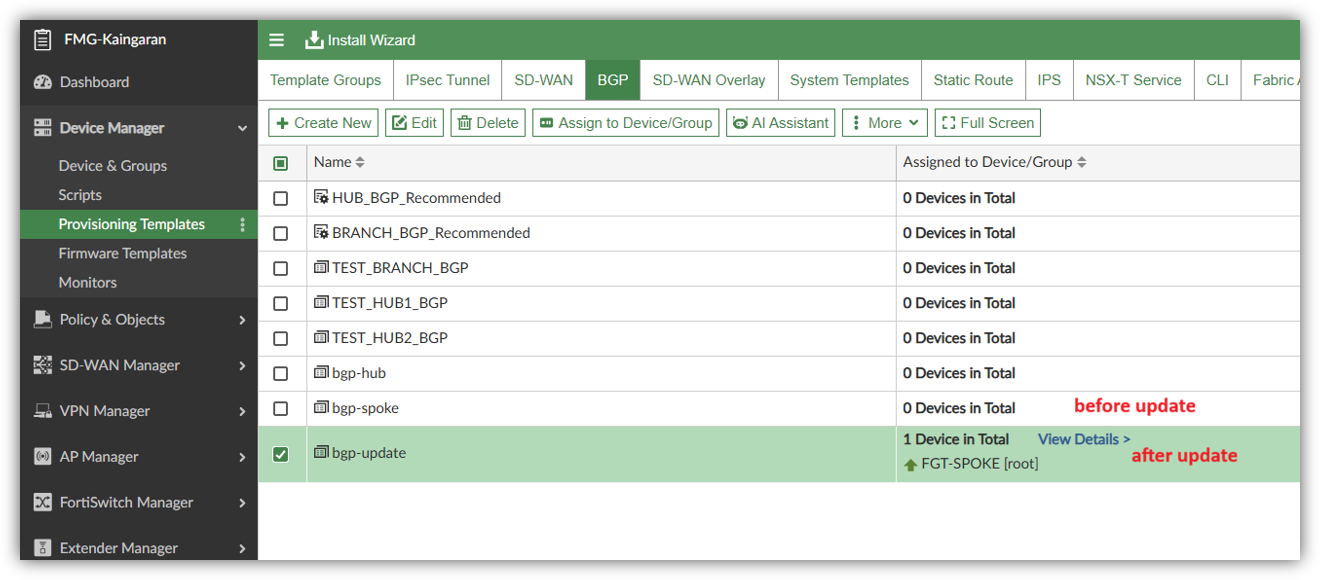Click the TEST_HUB1_BGP template icon
The width and height of the screenshot is (1320, 580).
click(321, 303)
